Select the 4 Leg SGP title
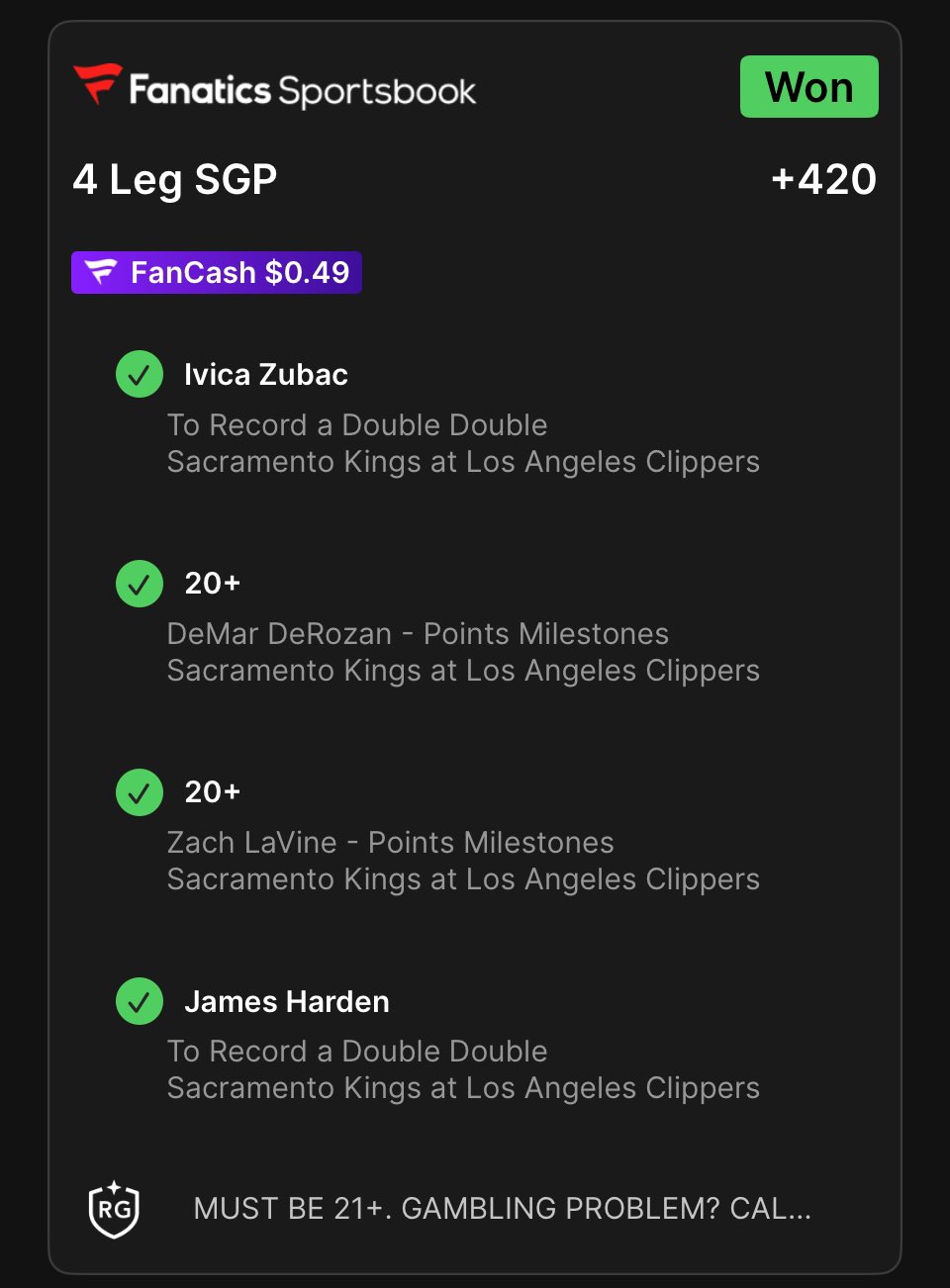The image size is (950, 1288). click(175, 180)
